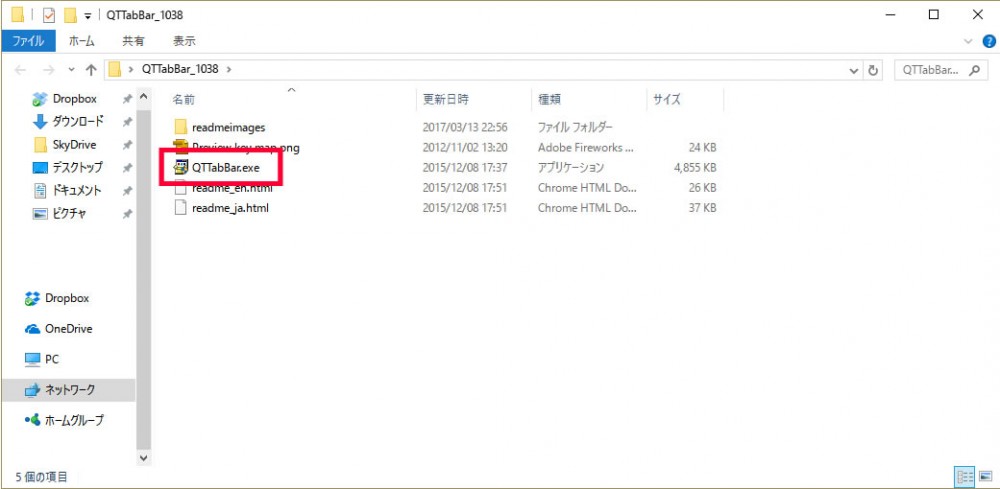This screenshot has width=1000, height=489.
Task: Click the Dropbox icon beside pinned Dropbox
Action: click(40, 99)
